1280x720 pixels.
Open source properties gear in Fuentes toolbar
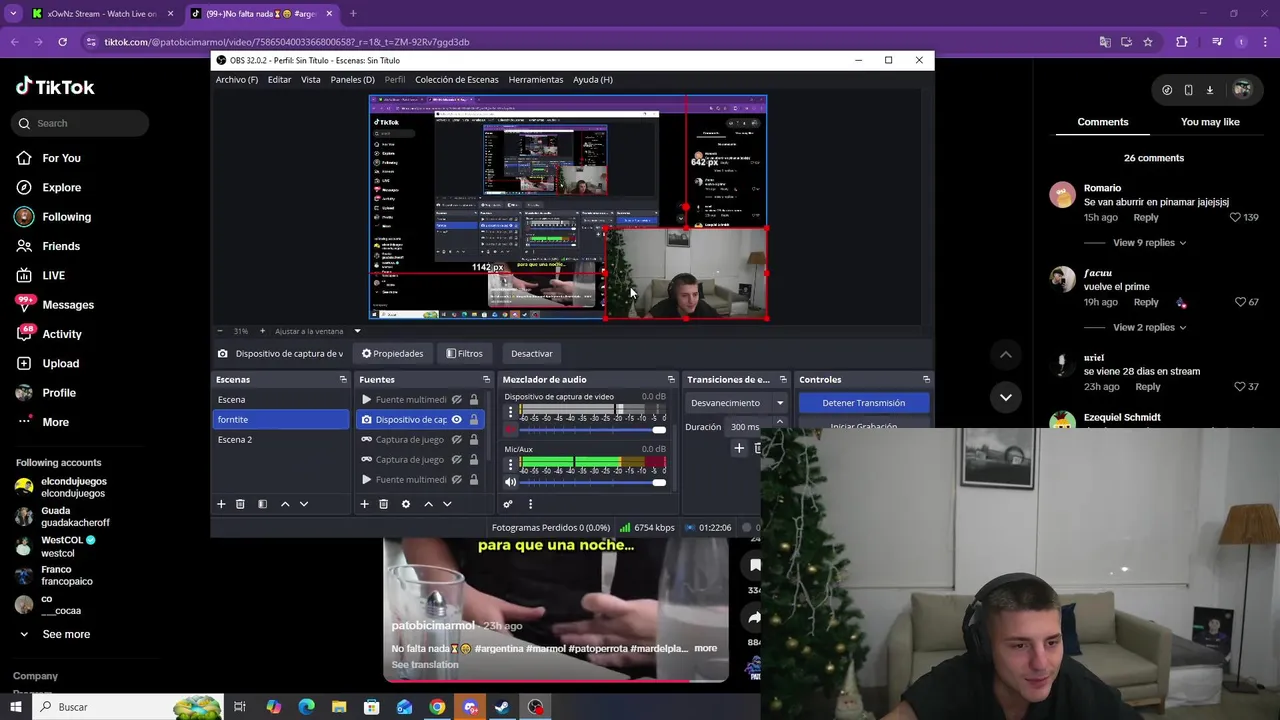click(x=405, y=504)
